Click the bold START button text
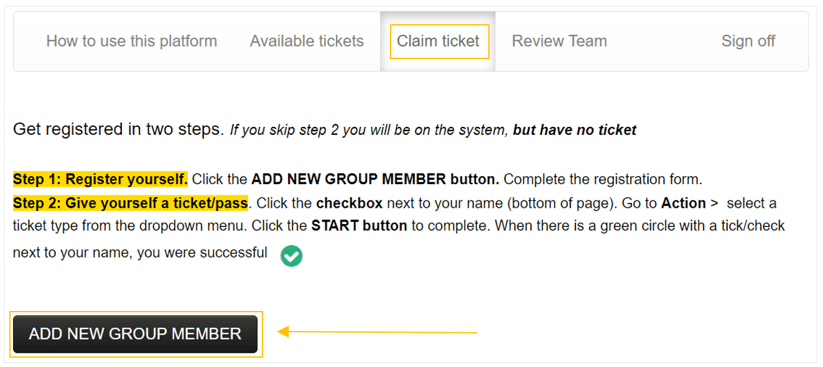The height and width of the screenshot is (367, 823). tap(359, 226)
